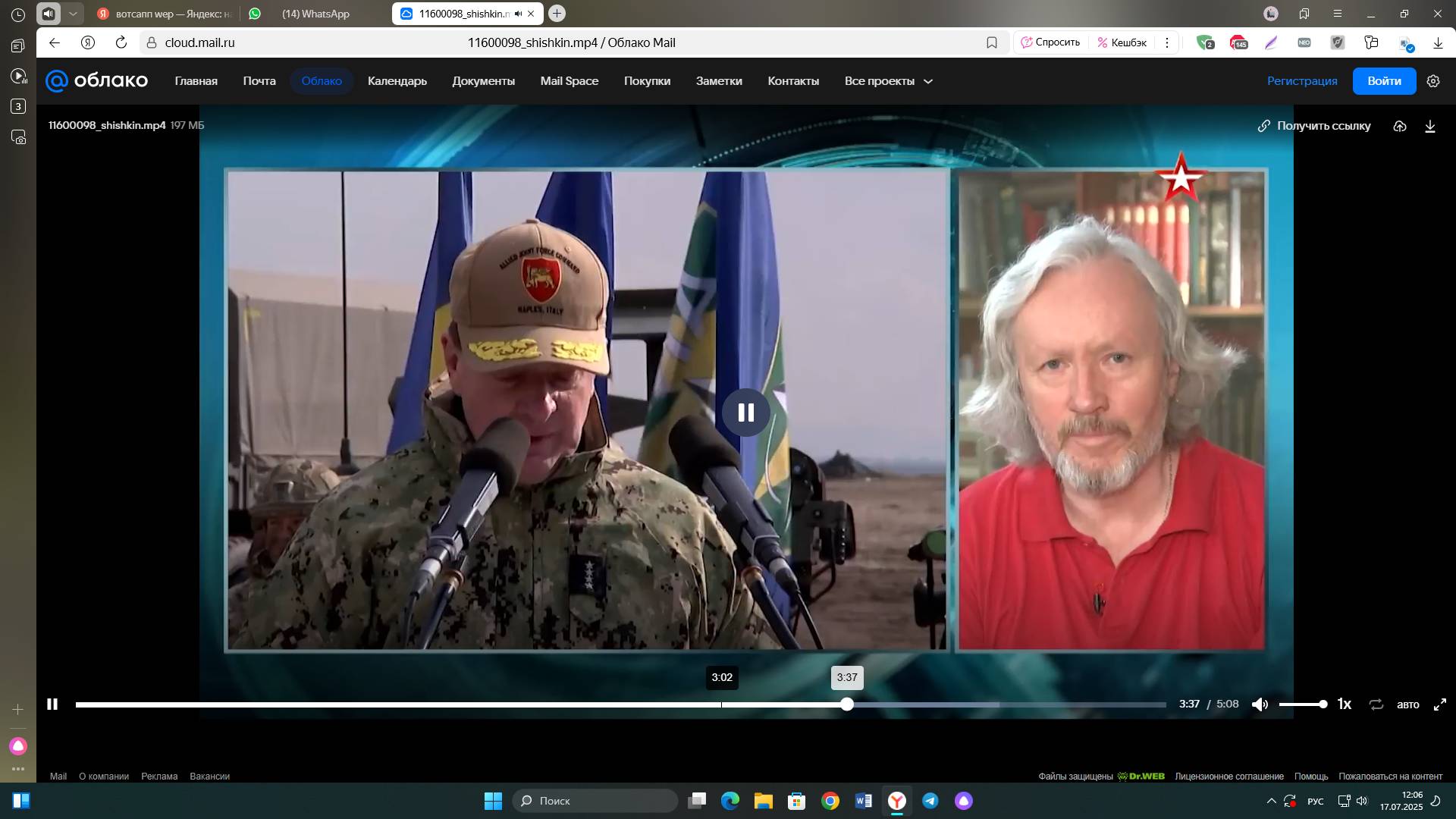Screen dimensions: 1456x819
Task: Open the settings gear next to Войти
Action: [x=1433, y=81]
